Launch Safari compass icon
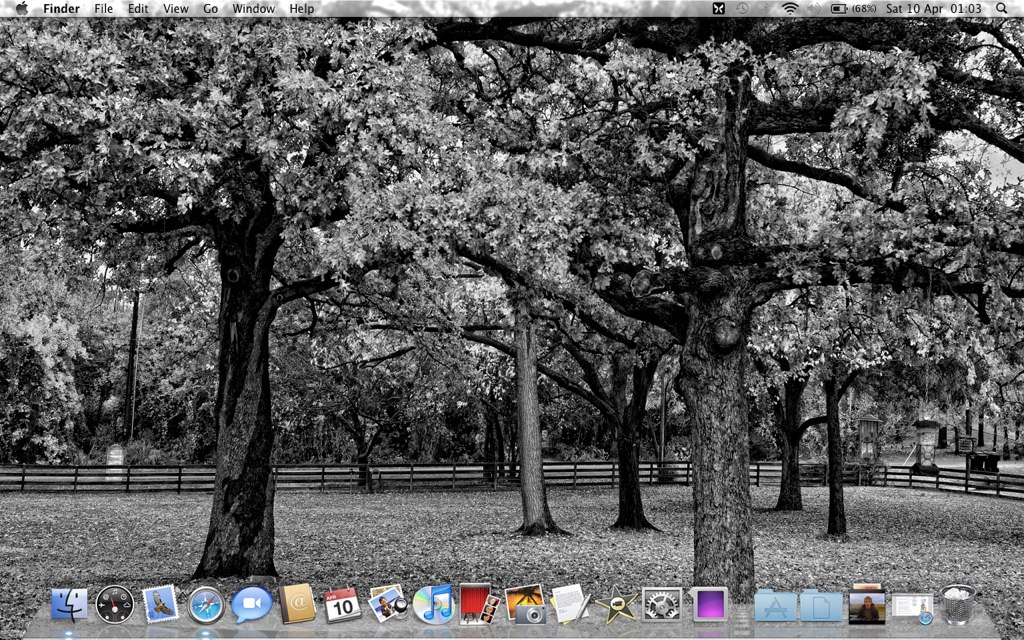The image size is (1024, 640). [206, 604]
